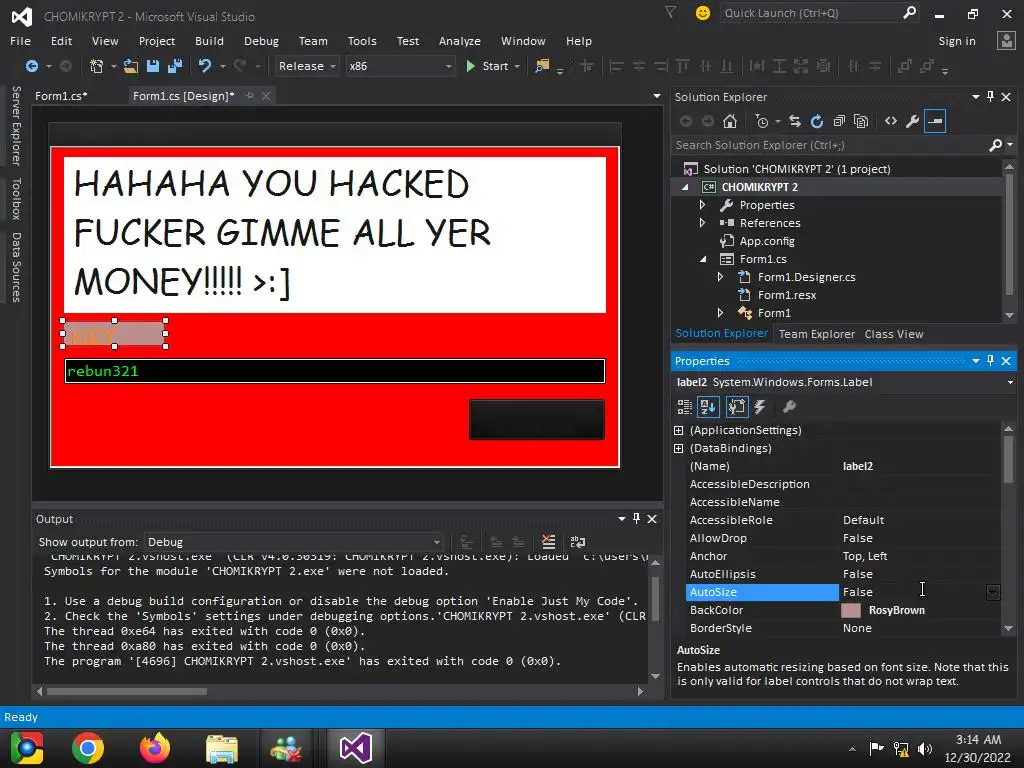Click the New Project toolbar icon
The width and height of the screenshot is (1024, 768).
[97, 66]
